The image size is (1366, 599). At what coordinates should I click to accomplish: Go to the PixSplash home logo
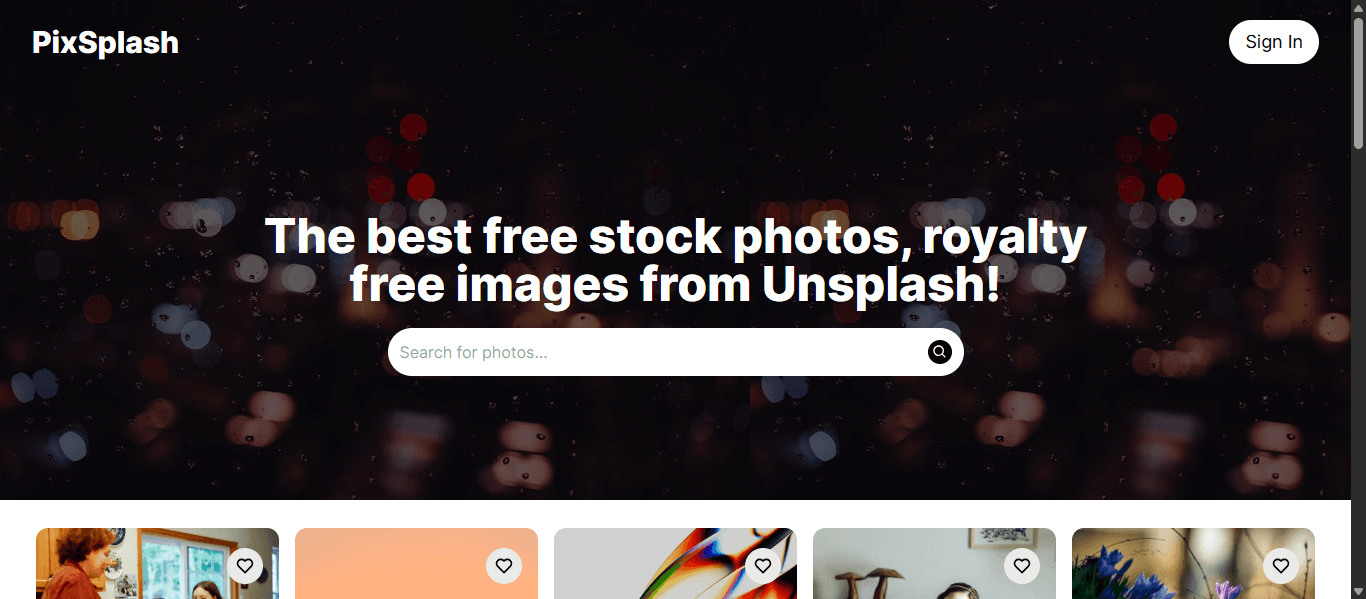coord(105,42)
